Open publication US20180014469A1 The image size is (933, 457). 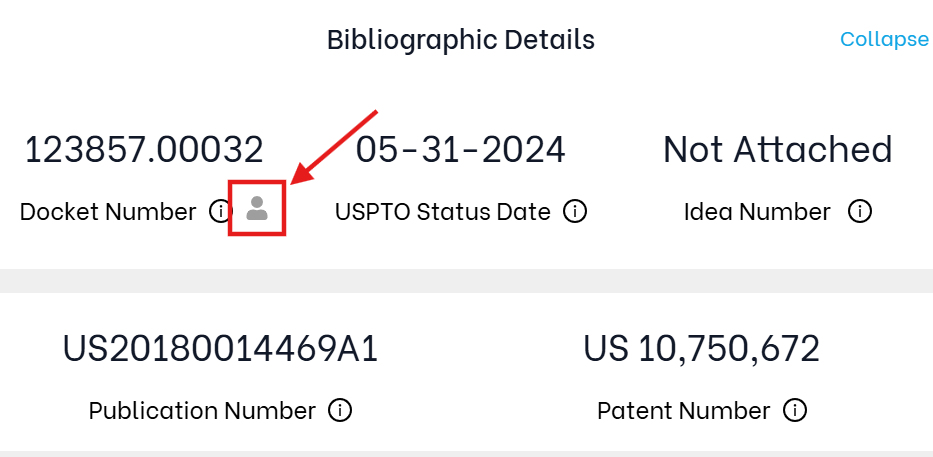pos(221,349)
